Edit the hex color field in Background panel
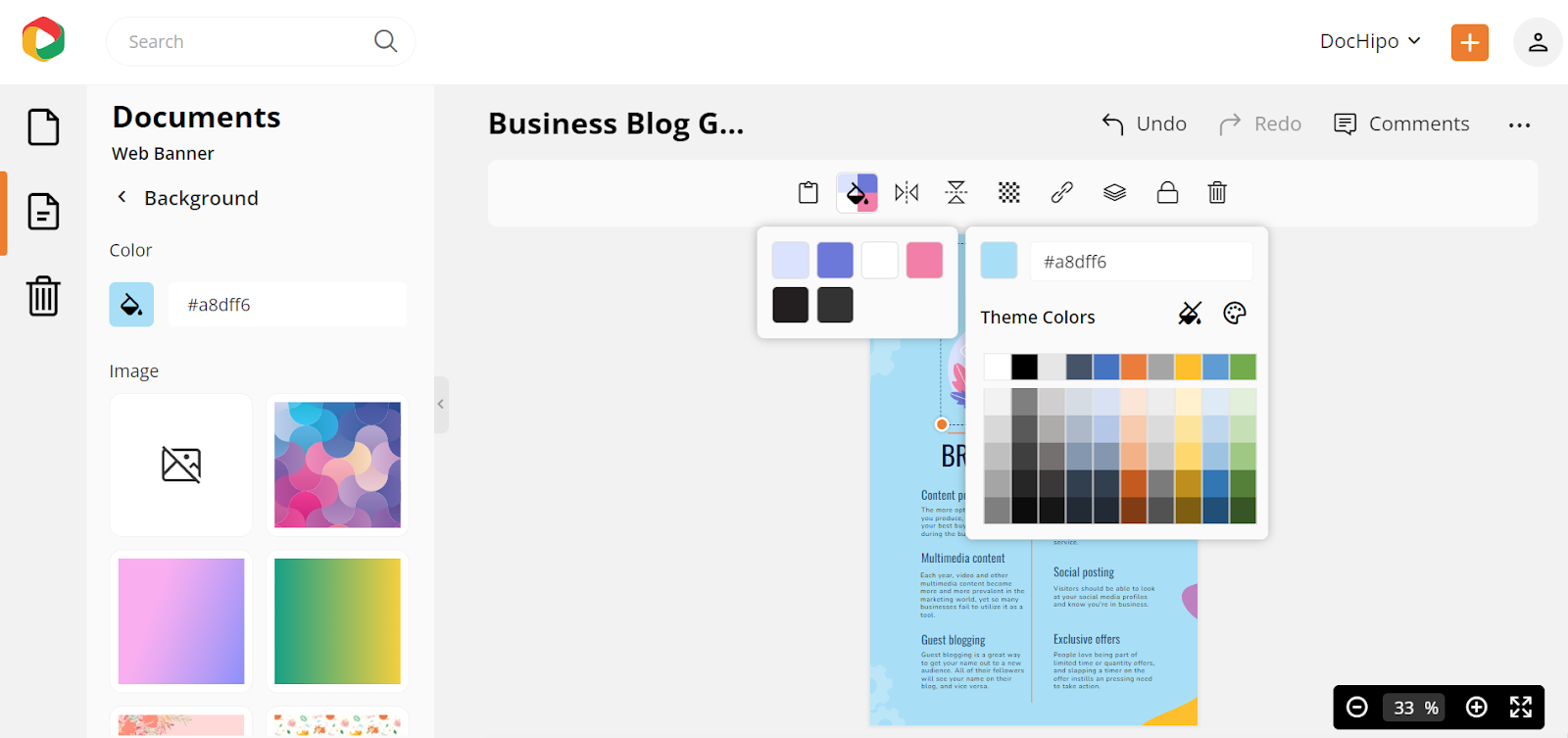The width and height of the screenshot is (1568, 738). [x=287, y=305]
